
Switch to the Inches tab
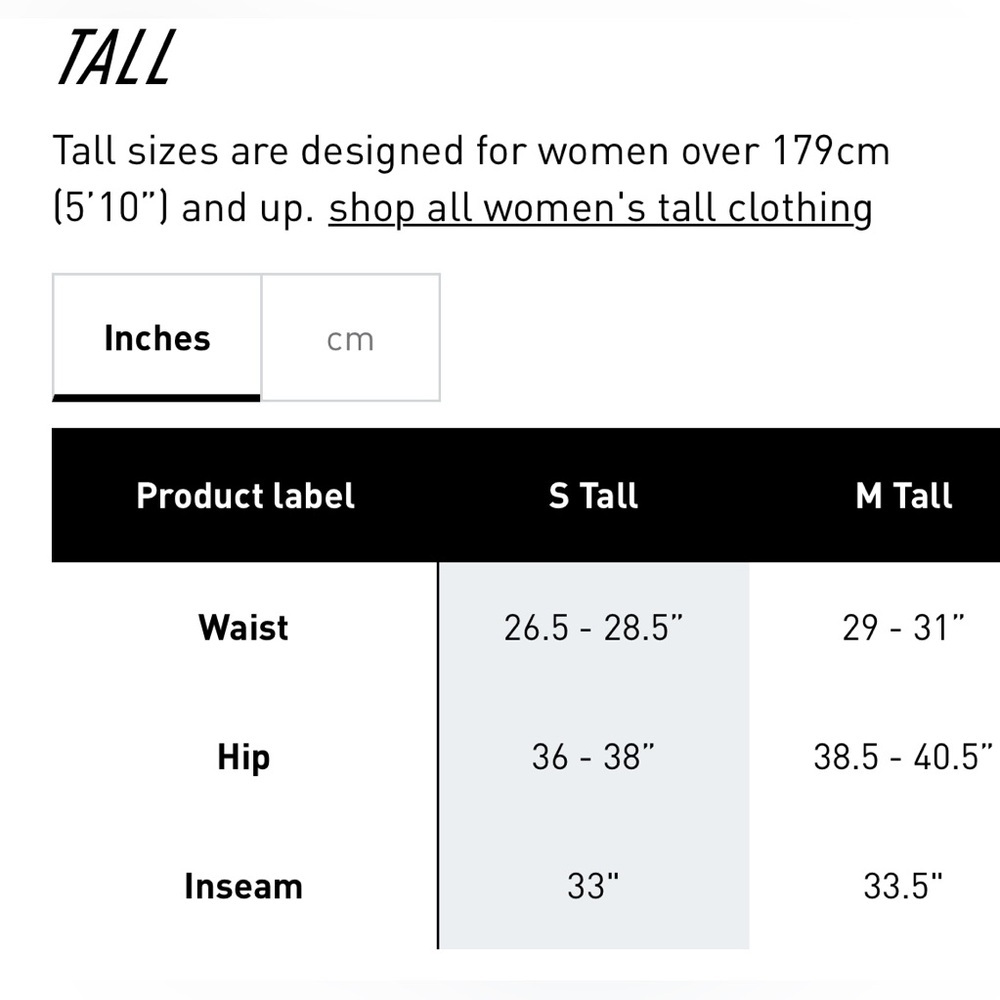pyautogui.click(x=157, y=338)
